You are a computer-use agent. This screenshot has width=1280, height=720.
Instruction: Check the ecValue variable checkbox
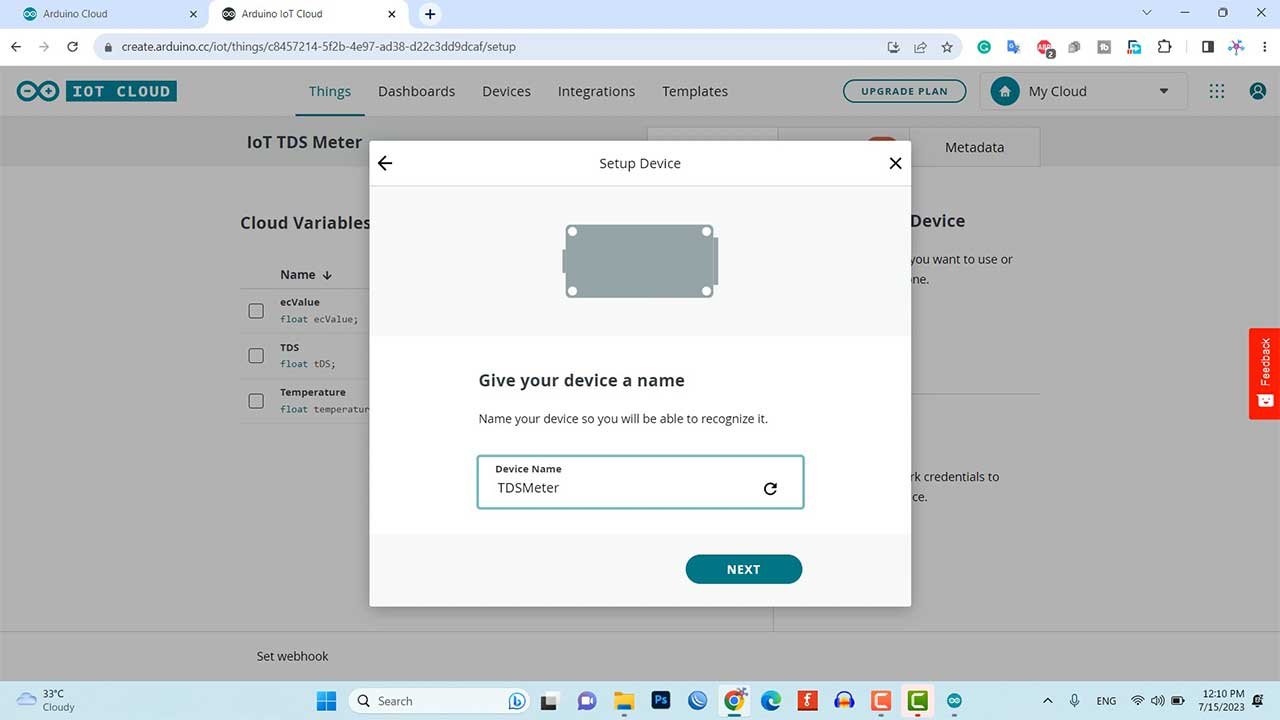coord(256,311)
